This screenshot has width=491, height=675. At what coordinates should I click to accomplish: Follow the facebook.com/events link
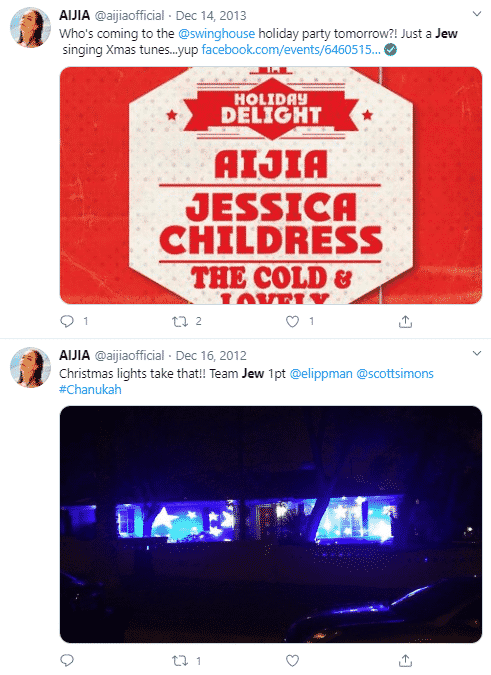[291, 50]
